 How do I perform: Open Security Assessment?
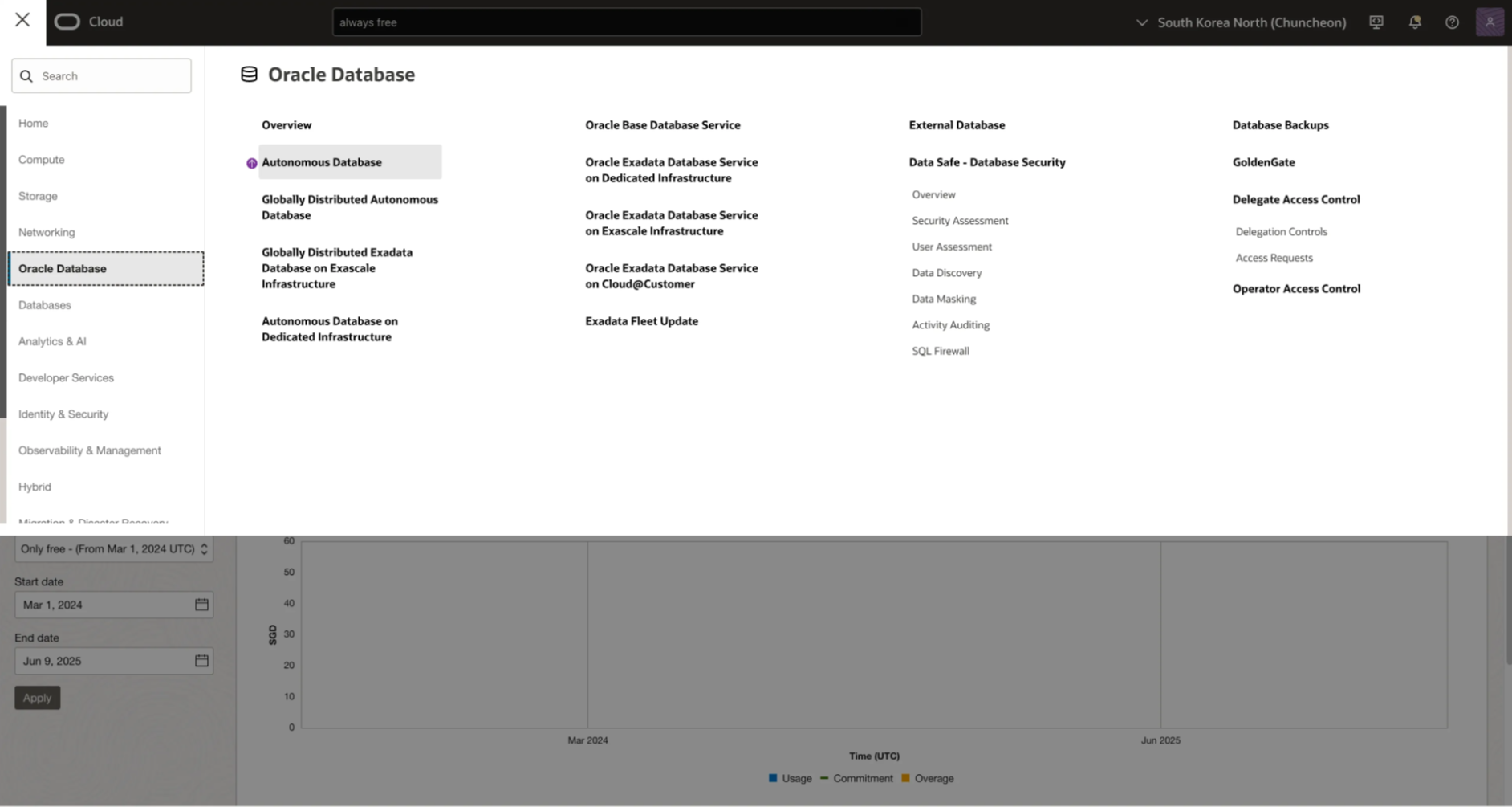coord(960,221)
